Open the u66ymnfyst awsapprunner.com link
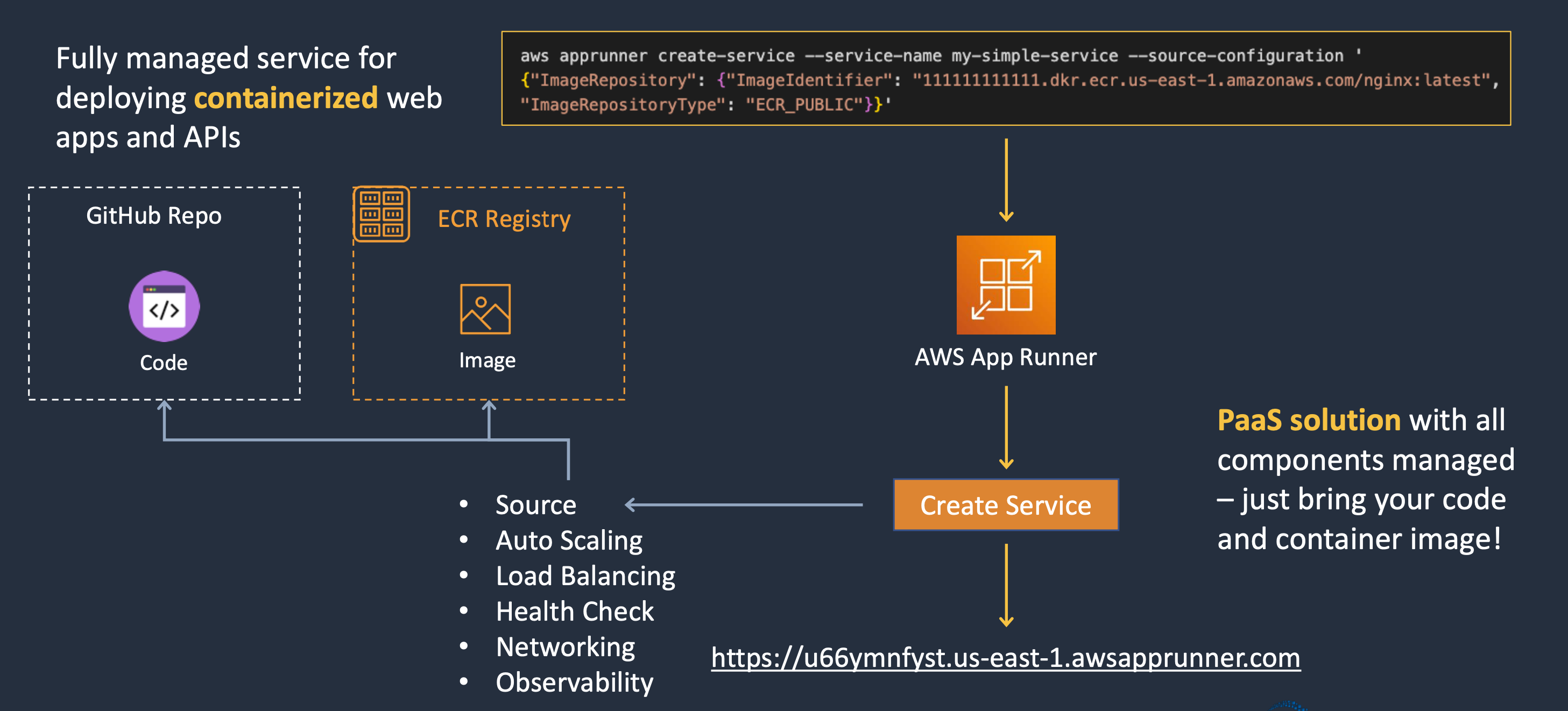Image resolution: width=1568 pixels, height=711 pixels. tap(1006, 657)
